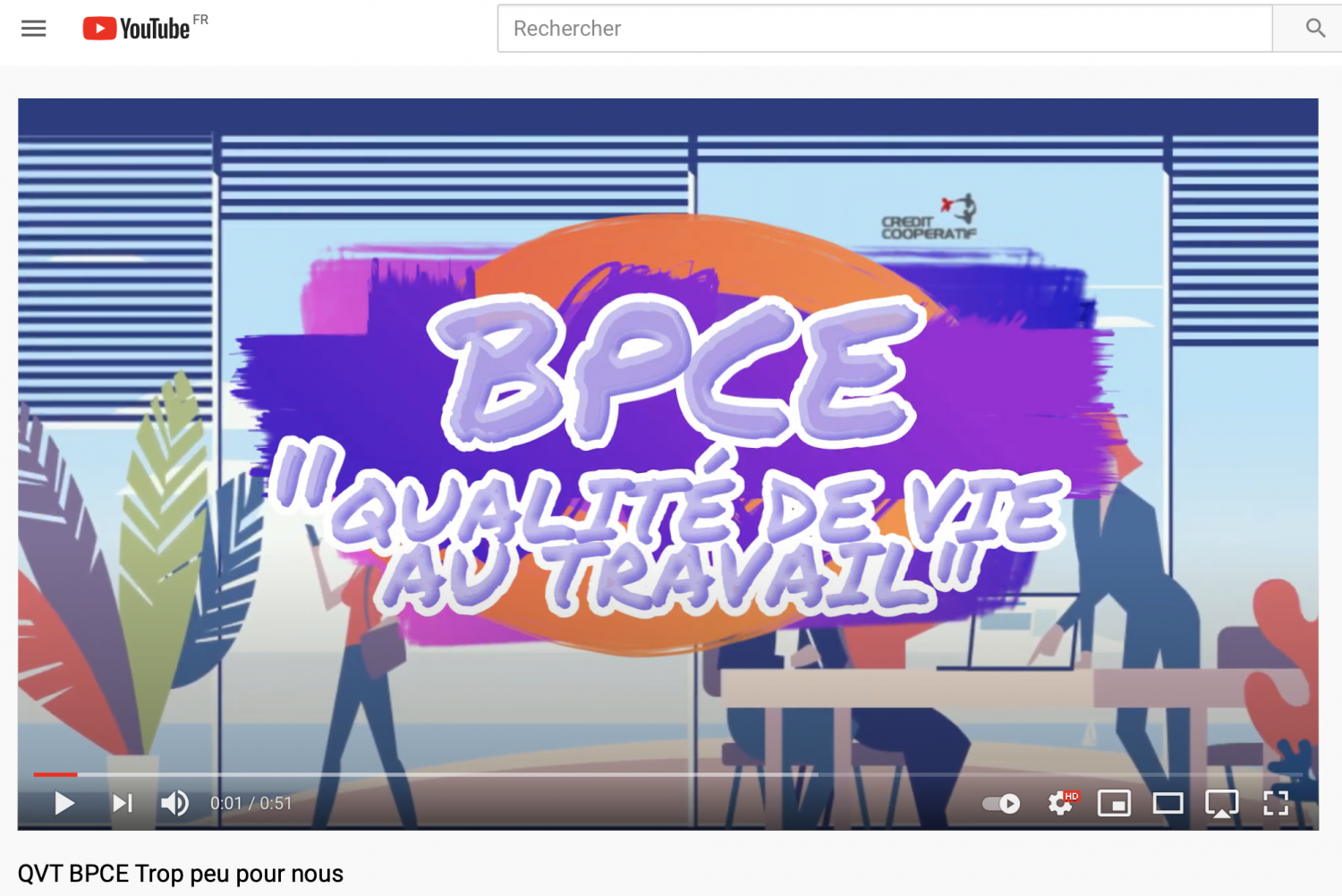
Task: Click the magnifier search button
Action: [x=1314, y=29]
